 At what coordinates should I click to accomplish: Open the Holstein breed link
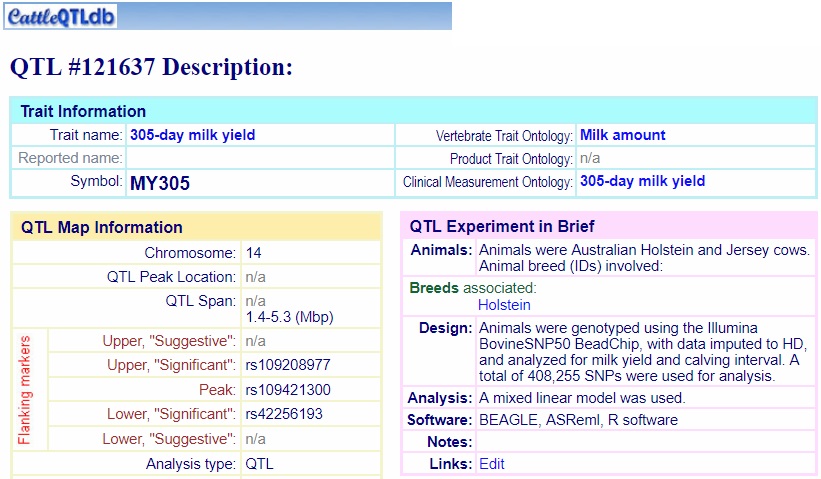[504, 305]
